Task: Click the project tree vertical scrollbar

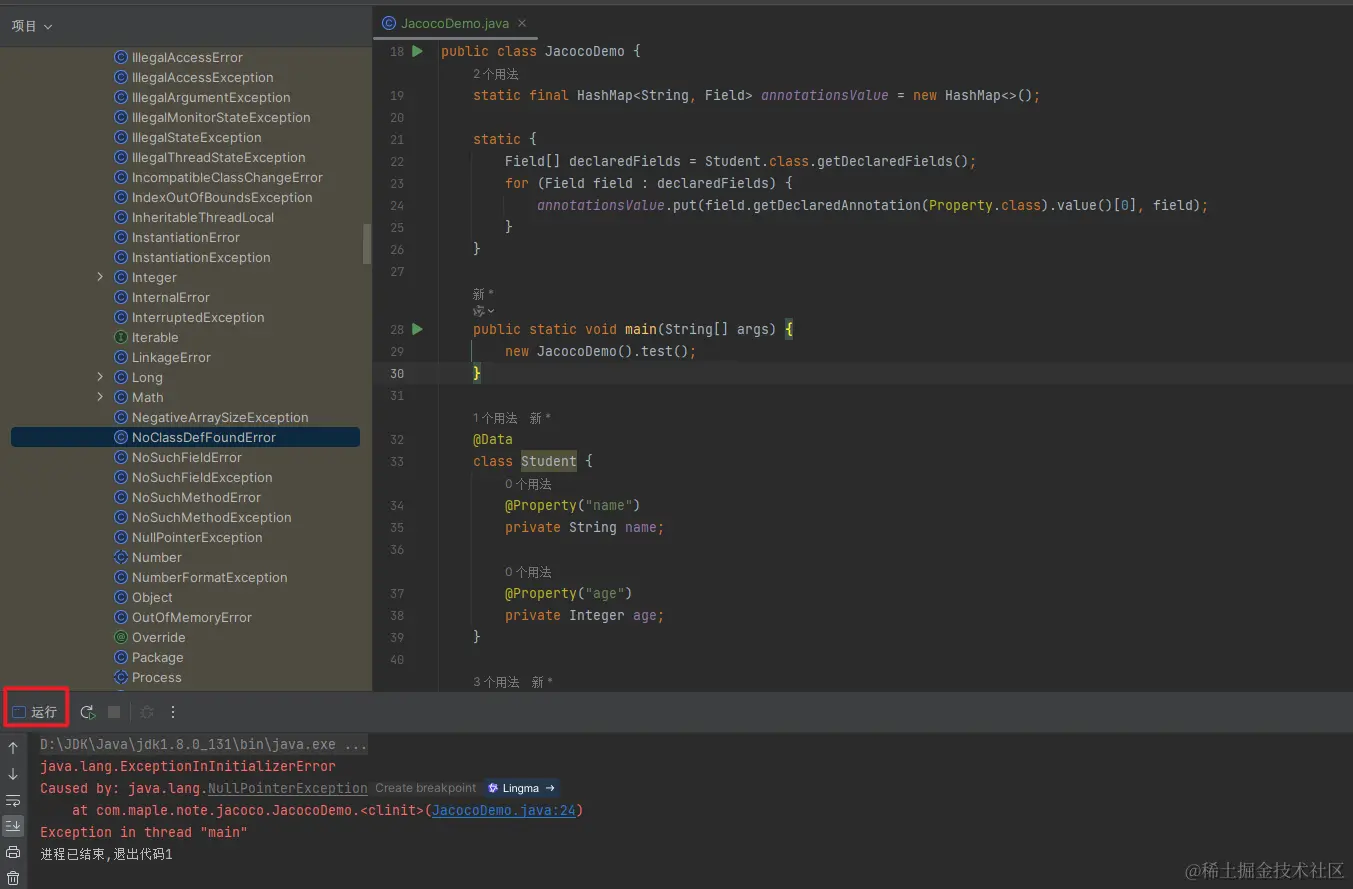Action: [x=366, y=243]
